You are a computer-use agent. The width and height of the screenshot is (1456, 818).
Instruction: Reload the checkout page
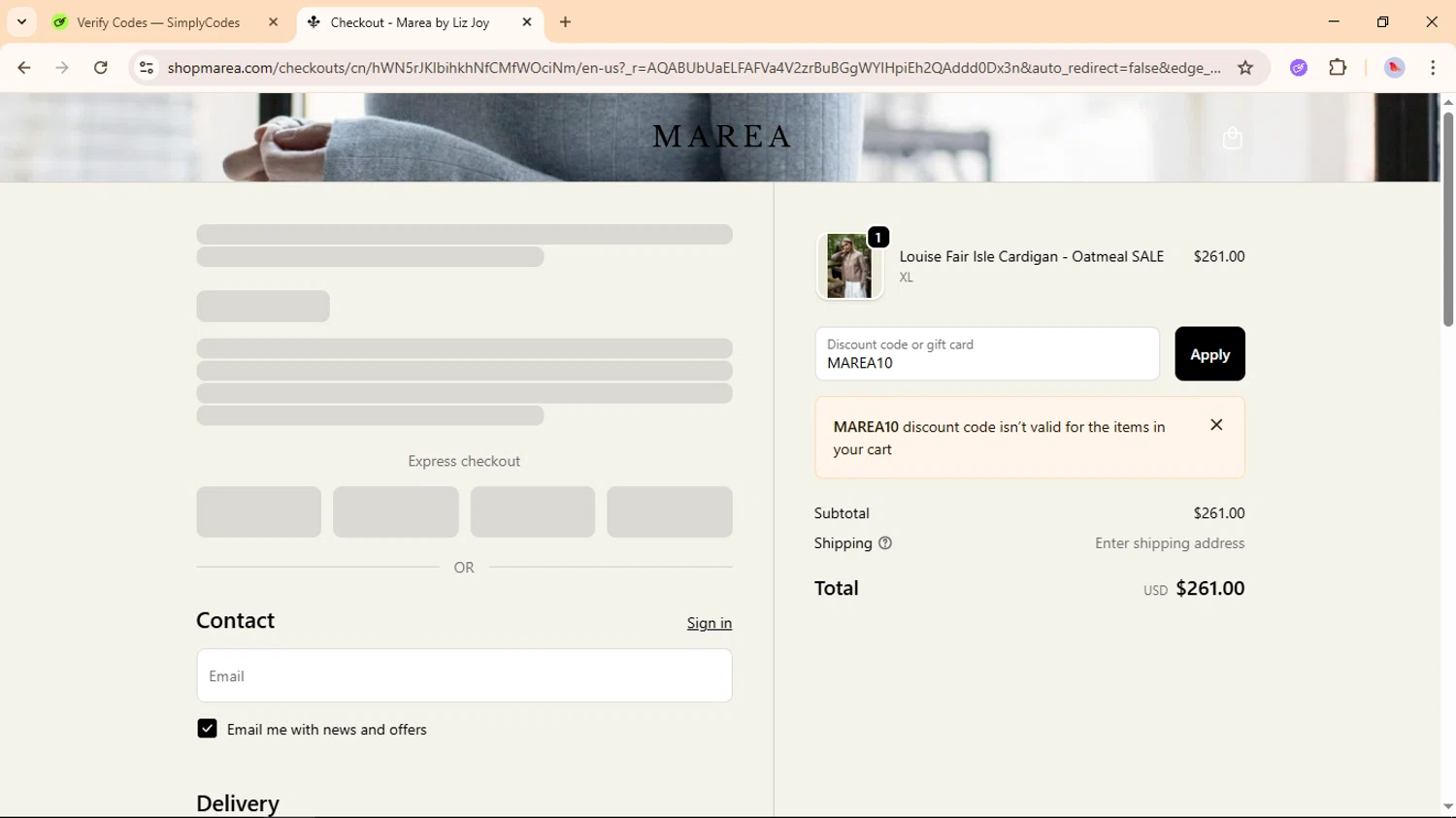pyautogui.click(x=101, y=68)
